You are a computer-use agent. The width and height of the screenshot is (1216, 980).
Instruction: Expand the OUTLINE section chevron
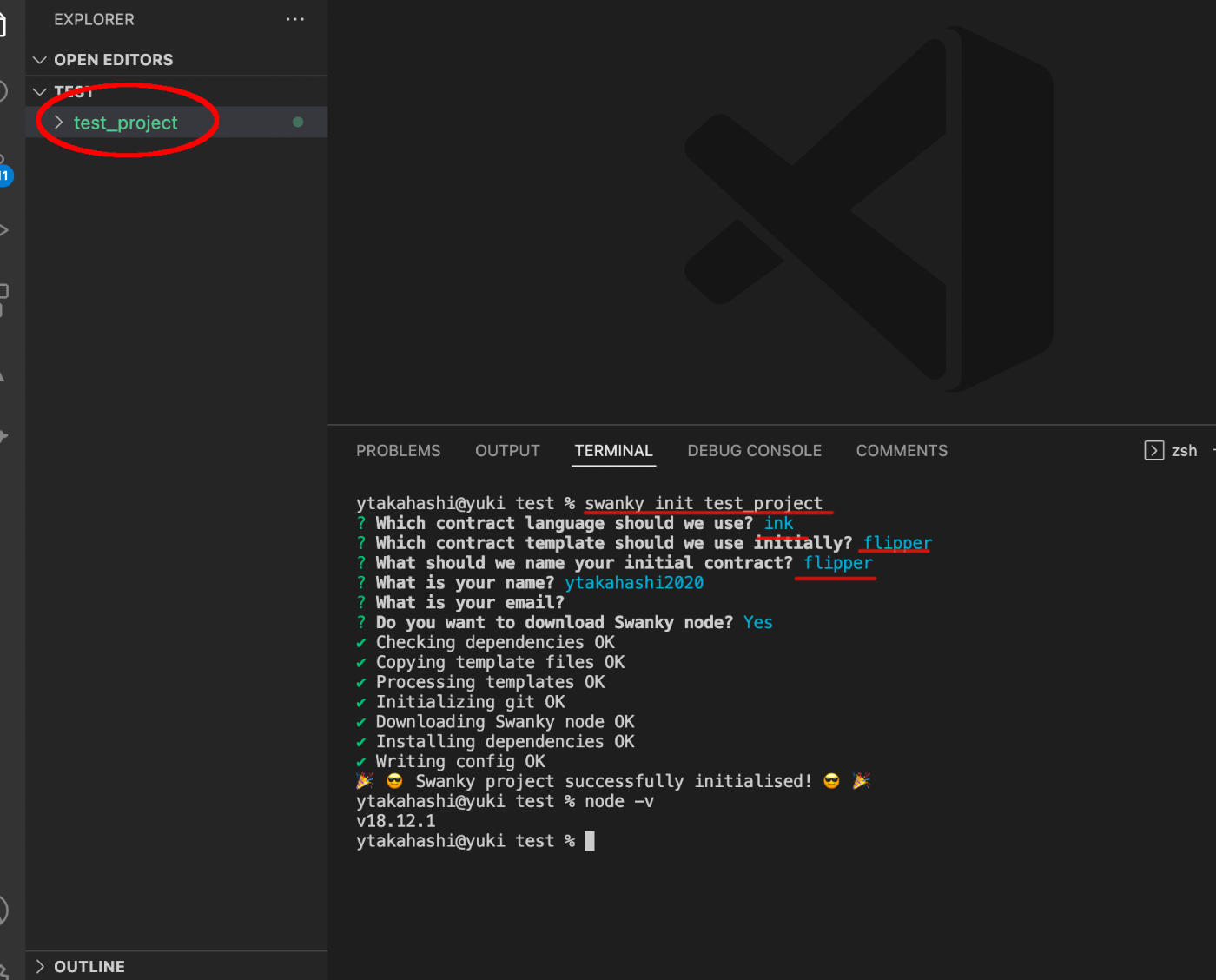click(39, 966)
